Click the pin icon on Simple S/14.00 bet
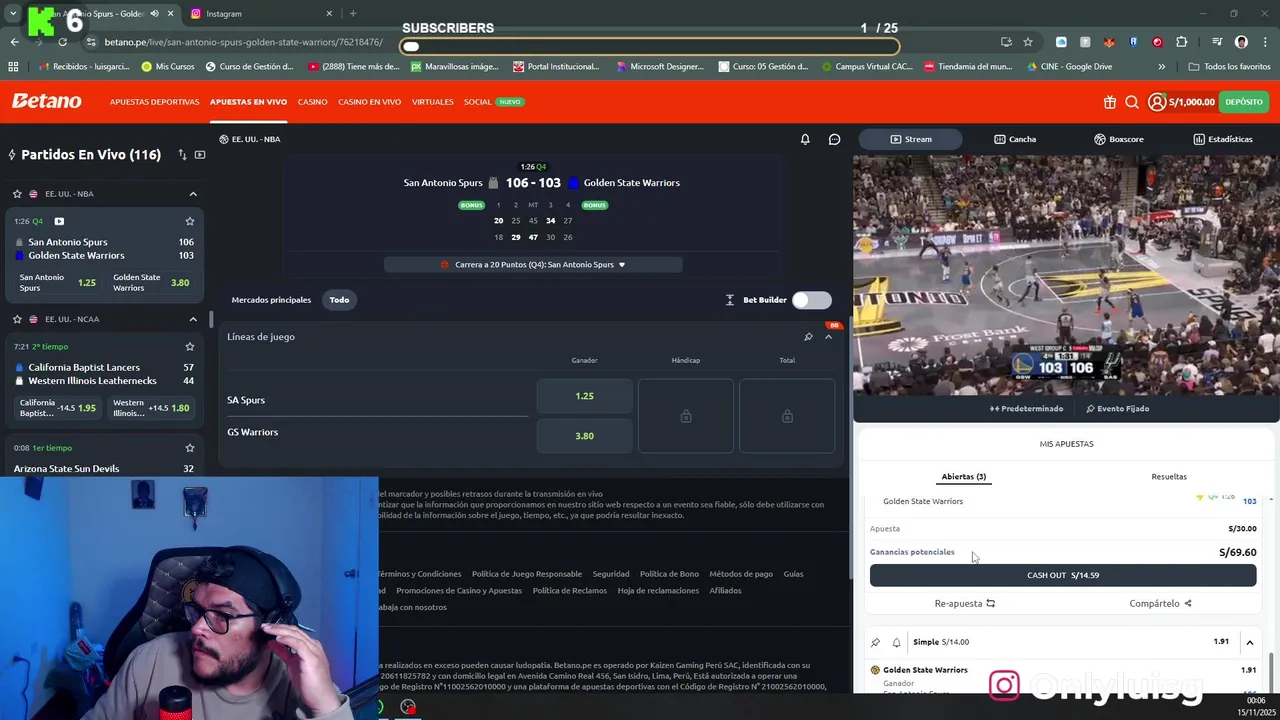Viewport: 1280px width, 720px height. tap(876, 642)
